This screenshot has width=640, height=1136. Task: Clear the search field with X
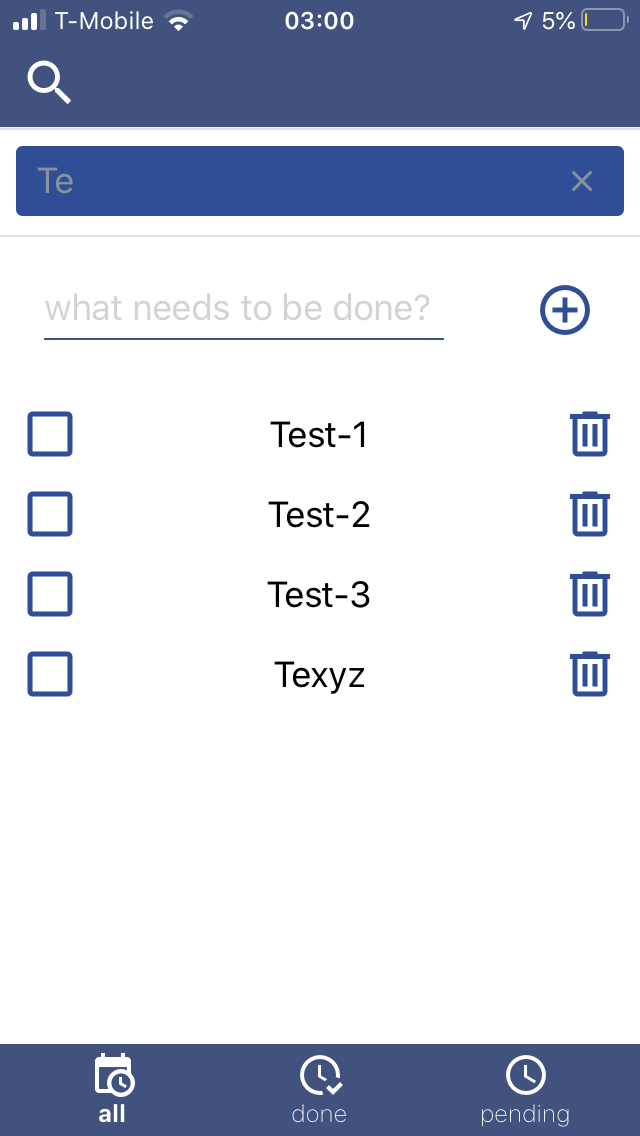coord(581,181)
